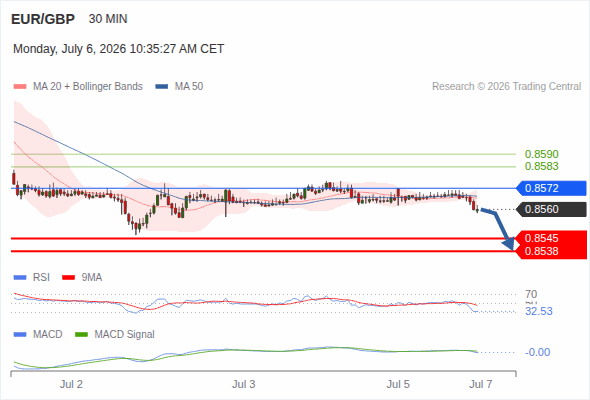Click the green MACD Signal legend swatch

pos(82,335)
